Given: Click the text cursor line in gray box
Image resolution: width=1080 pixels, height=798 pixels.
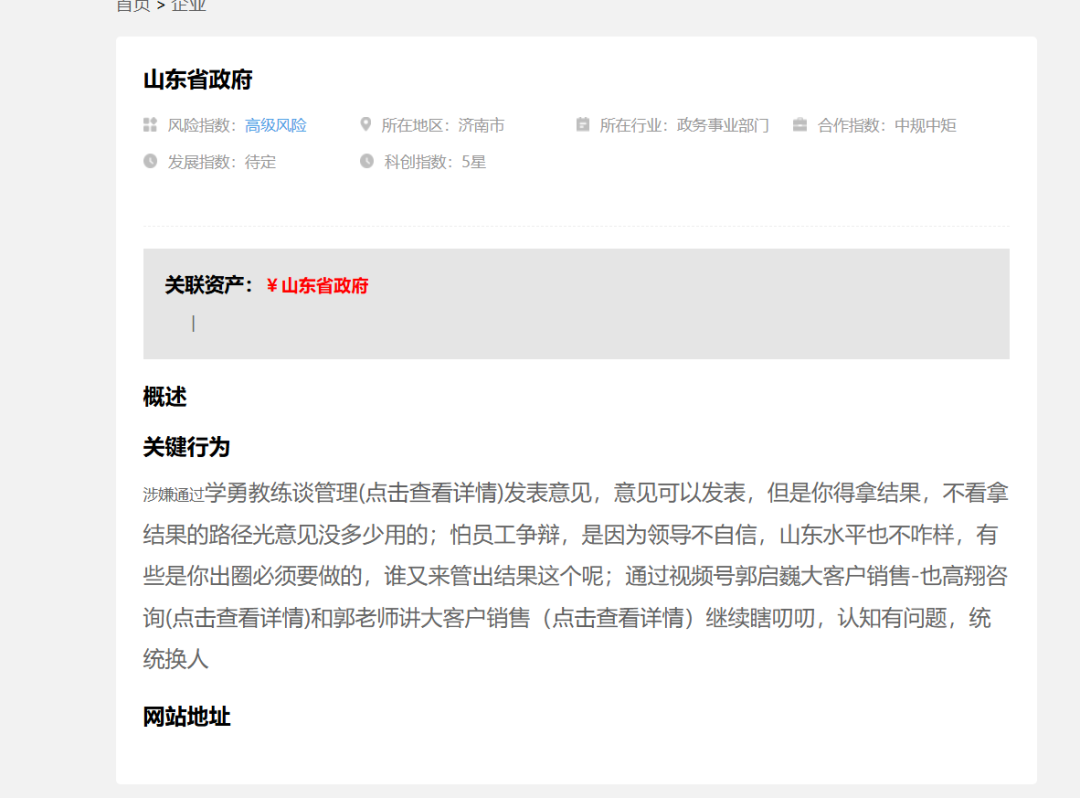Looking at the screenshot, I should (194, 323).
